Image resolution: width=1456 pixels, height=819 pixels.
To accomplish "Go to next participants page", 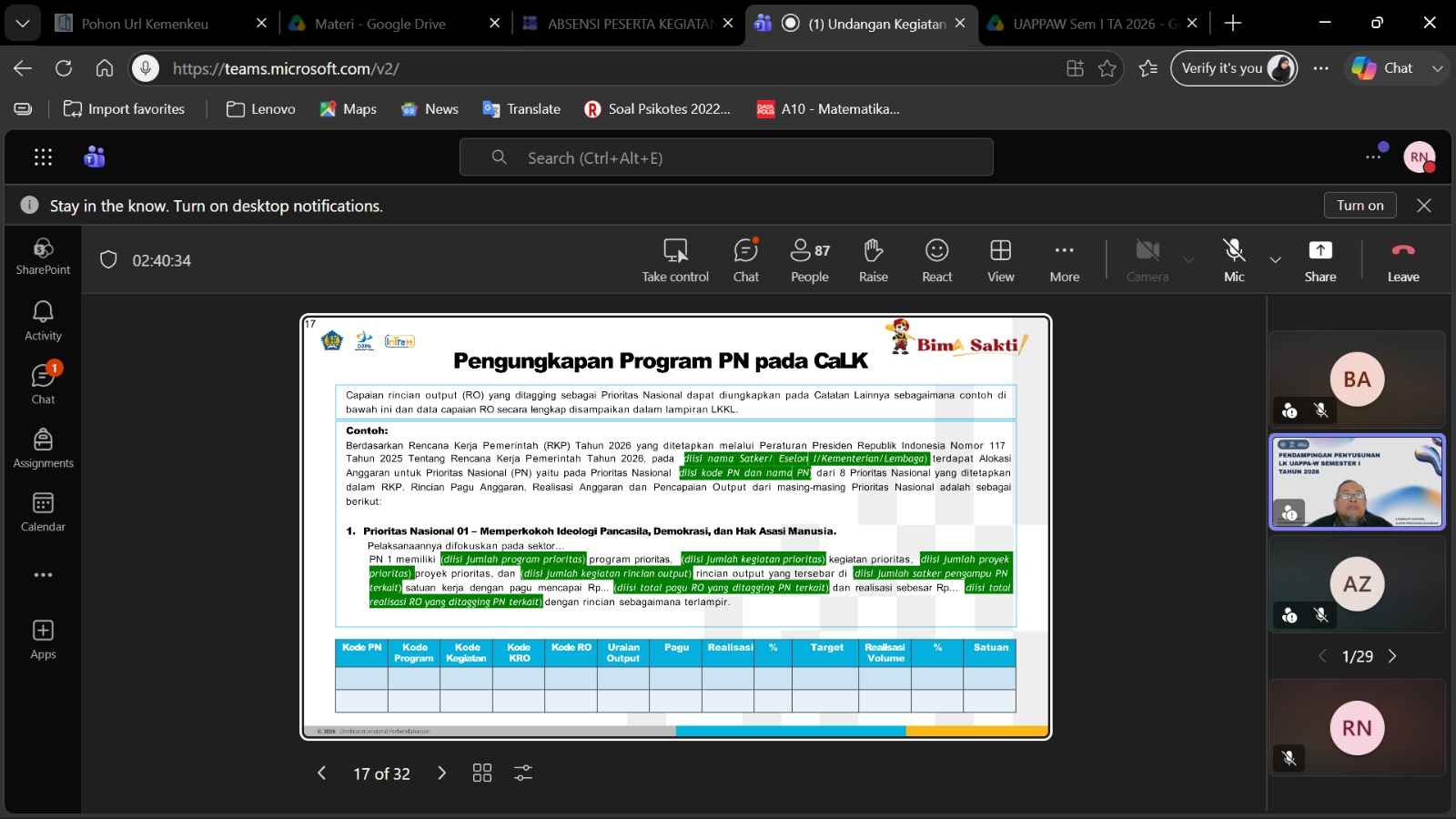I will point(1392,656).
